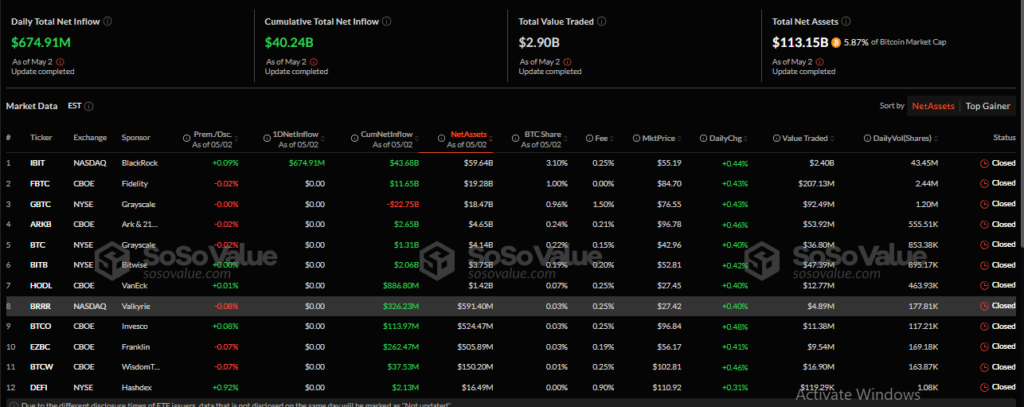Open the ARKB ticker row
This screenshot has width=1024, height=407.
[40, 224]
